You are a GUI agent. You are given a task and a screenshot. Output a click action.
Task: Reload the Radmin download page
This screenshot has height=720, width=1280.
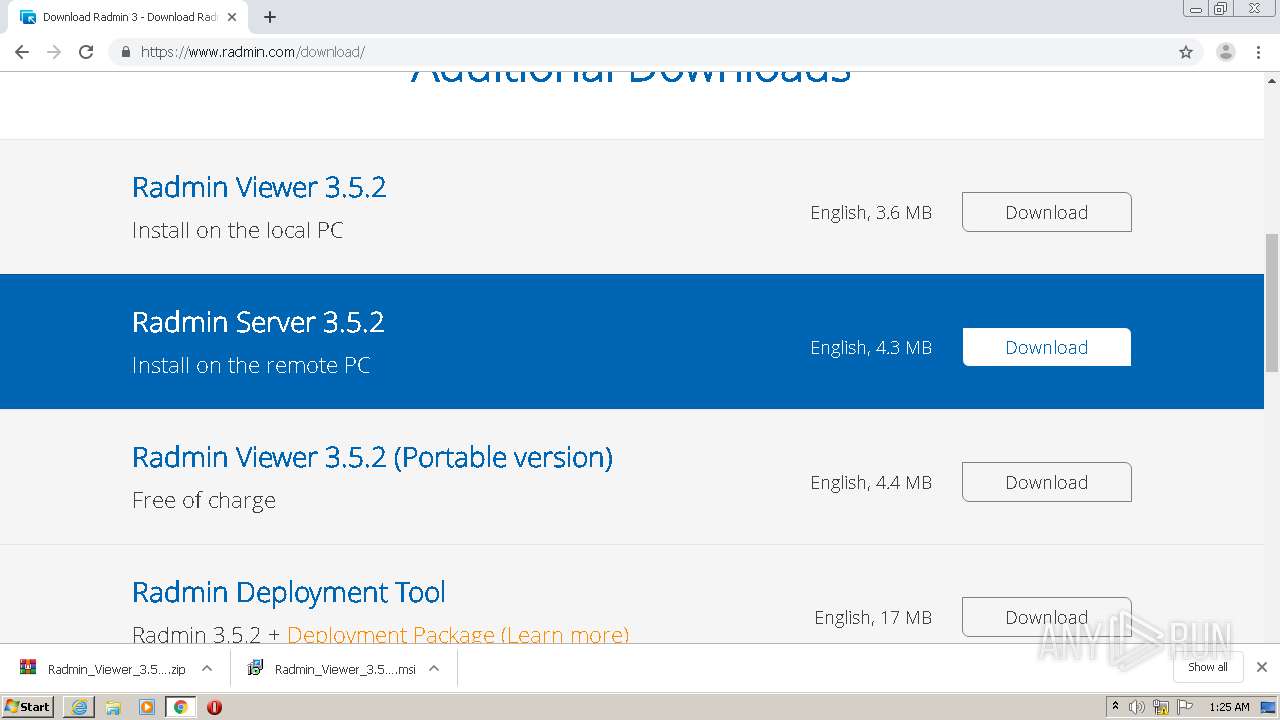coord(86,52)
